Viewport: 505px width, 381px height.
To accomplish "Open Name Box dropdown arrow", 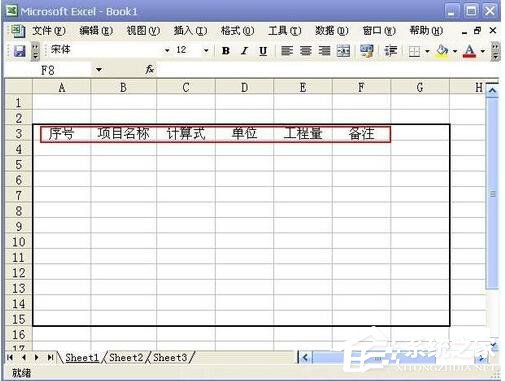I will [x=99, y=70].
